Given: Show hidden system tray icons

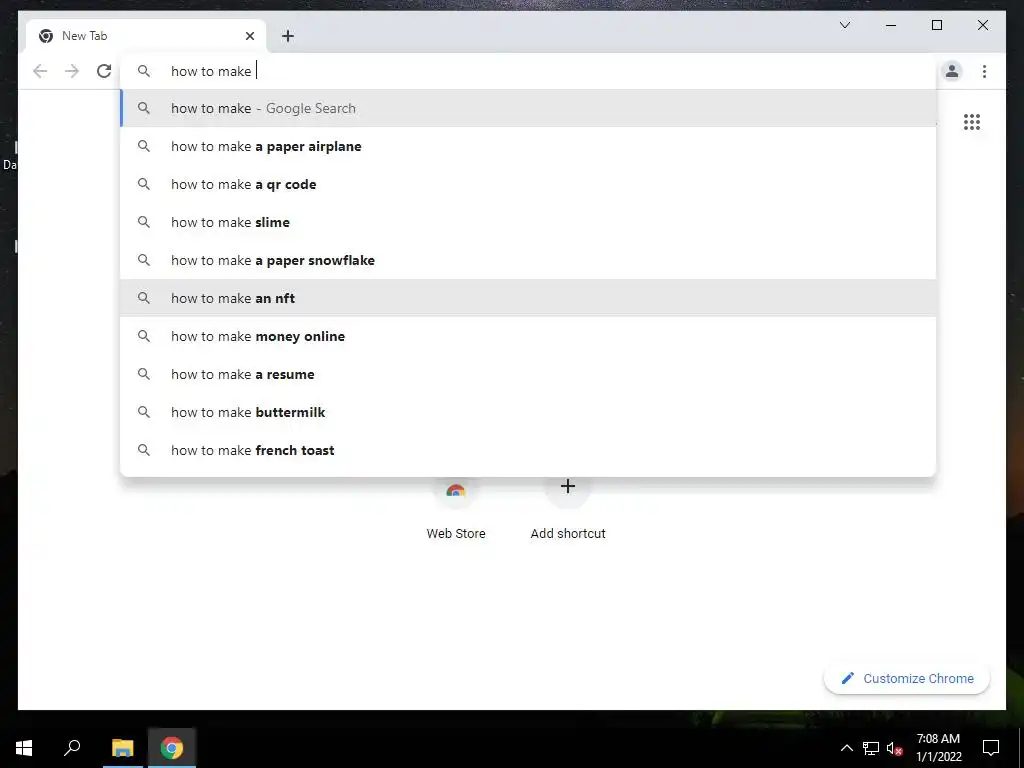Looking at the screenshot, I should 846,748.
